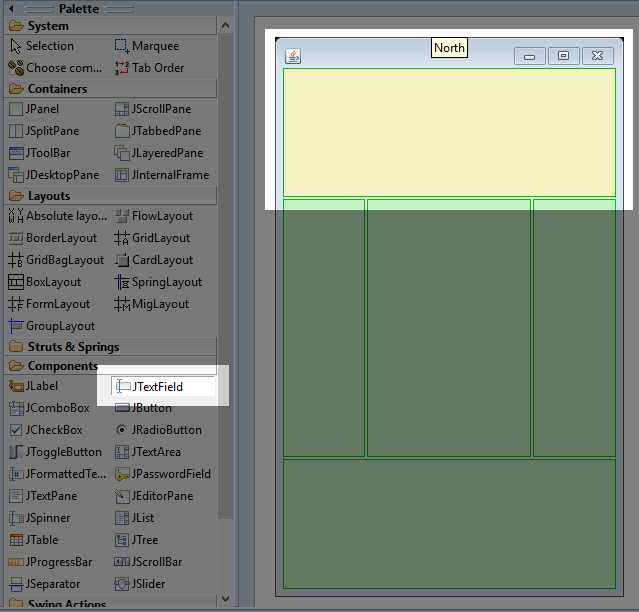The image size is (639, 612).
Task: Choose JEditorPane component
Action: pyautogui.click(x=154, y=496)
